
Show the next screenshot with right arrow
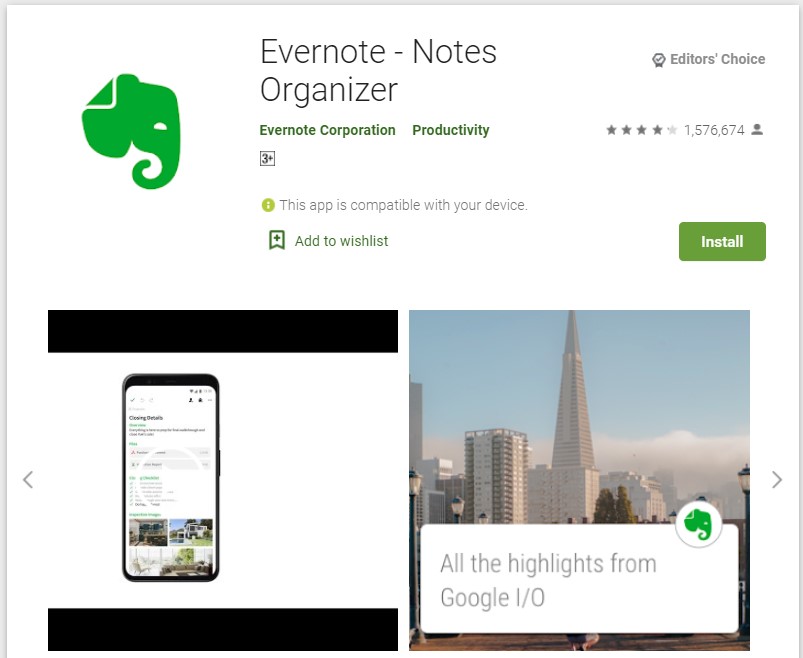777,480
